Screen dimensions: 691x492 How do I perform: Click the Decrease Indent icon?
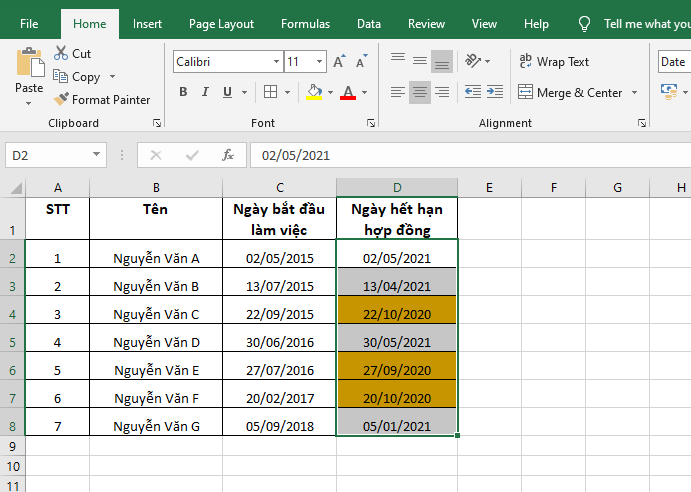(x=473, y=92)
